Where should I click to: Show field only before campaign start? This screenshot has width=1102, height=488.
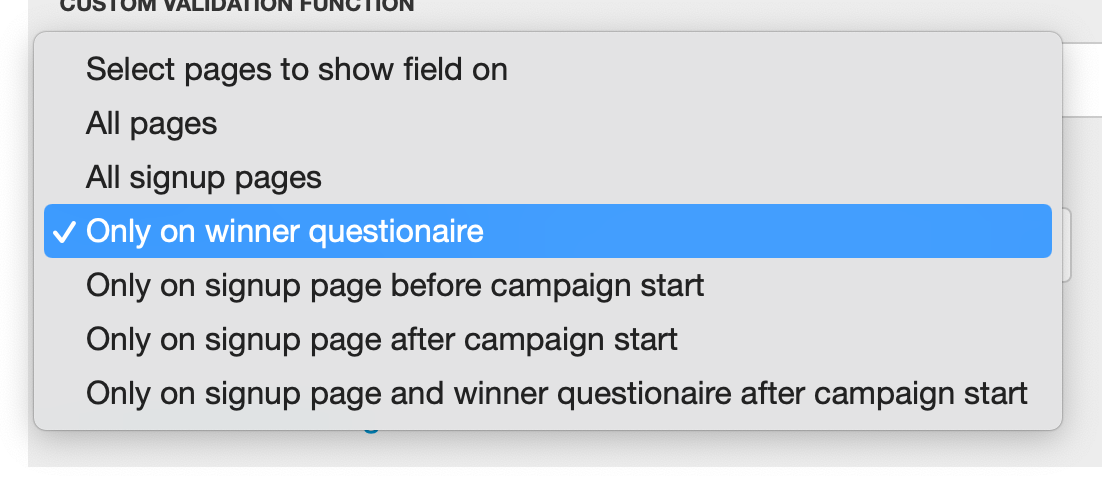395,286
